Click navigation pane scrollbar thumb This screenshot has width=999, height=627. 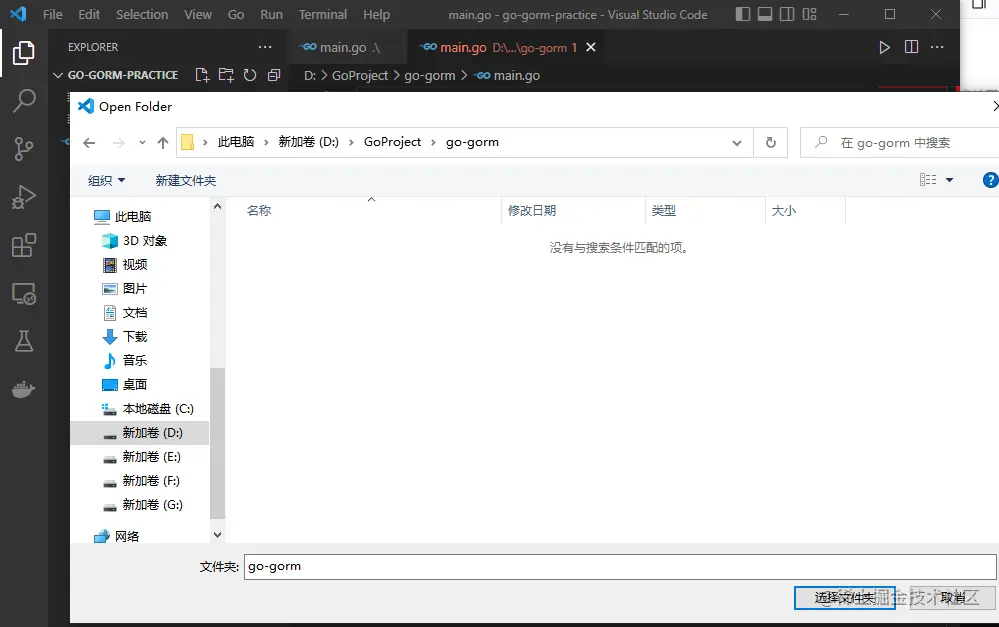coord(217,443)
